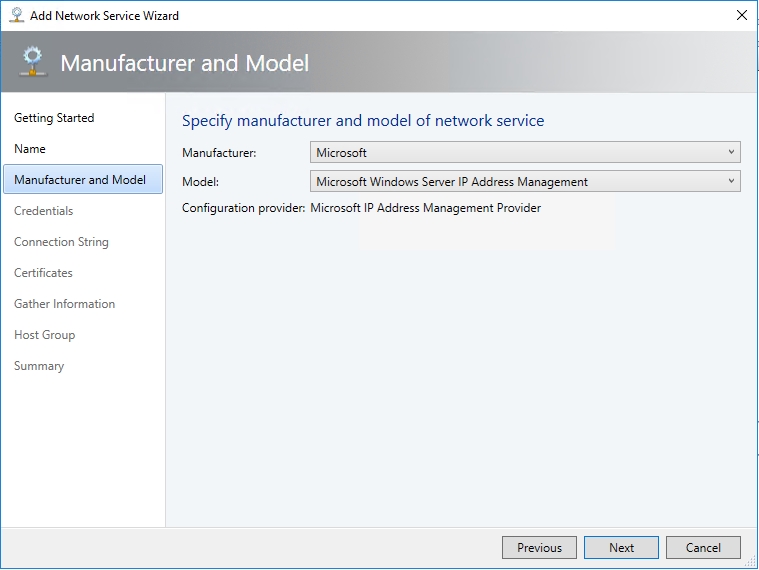
Task: Click 'Microsoft IP Address Management Provider' text
Action: point(425,208)
